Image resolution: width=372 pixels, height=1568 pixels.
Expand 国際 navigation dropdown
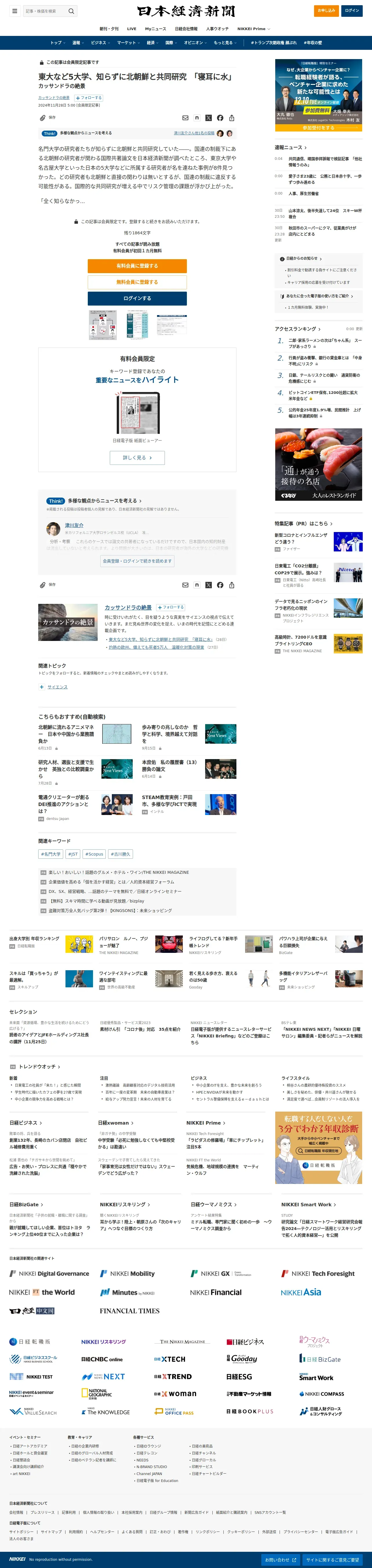click(x=172, y=43)
